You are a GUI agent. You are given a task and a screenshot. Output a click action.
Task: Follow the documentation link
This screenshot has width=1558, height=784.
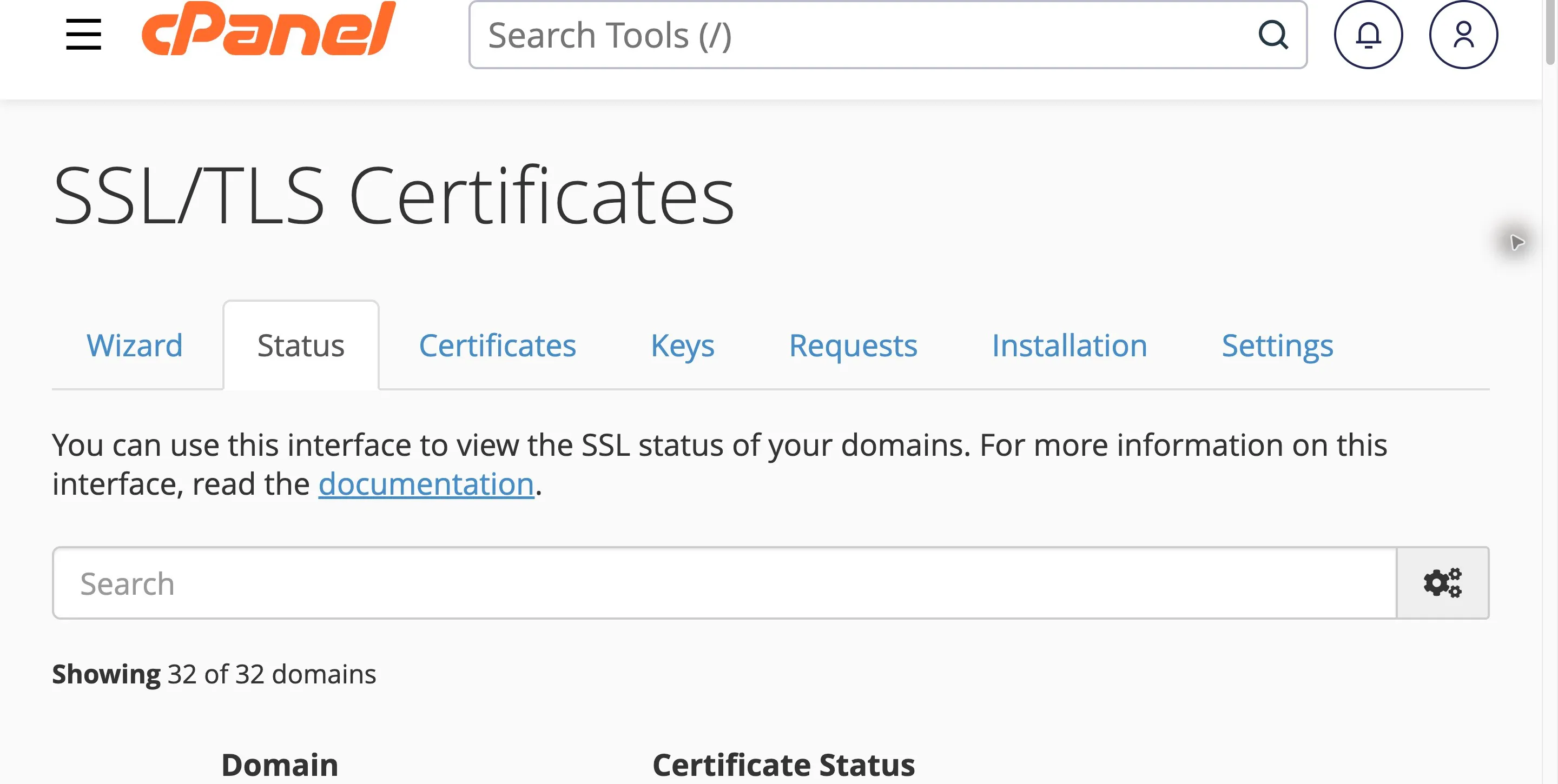click(426, 484)
